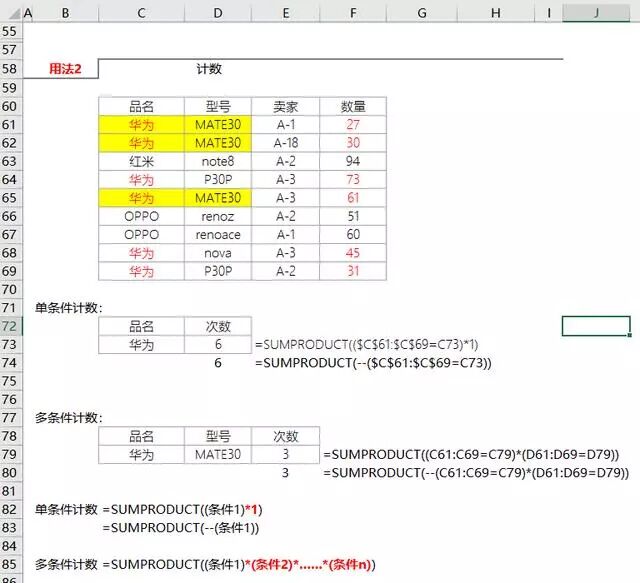Click the A-18 seller cell
Viewport: 640px width, 583px height.
pos(286,143)
